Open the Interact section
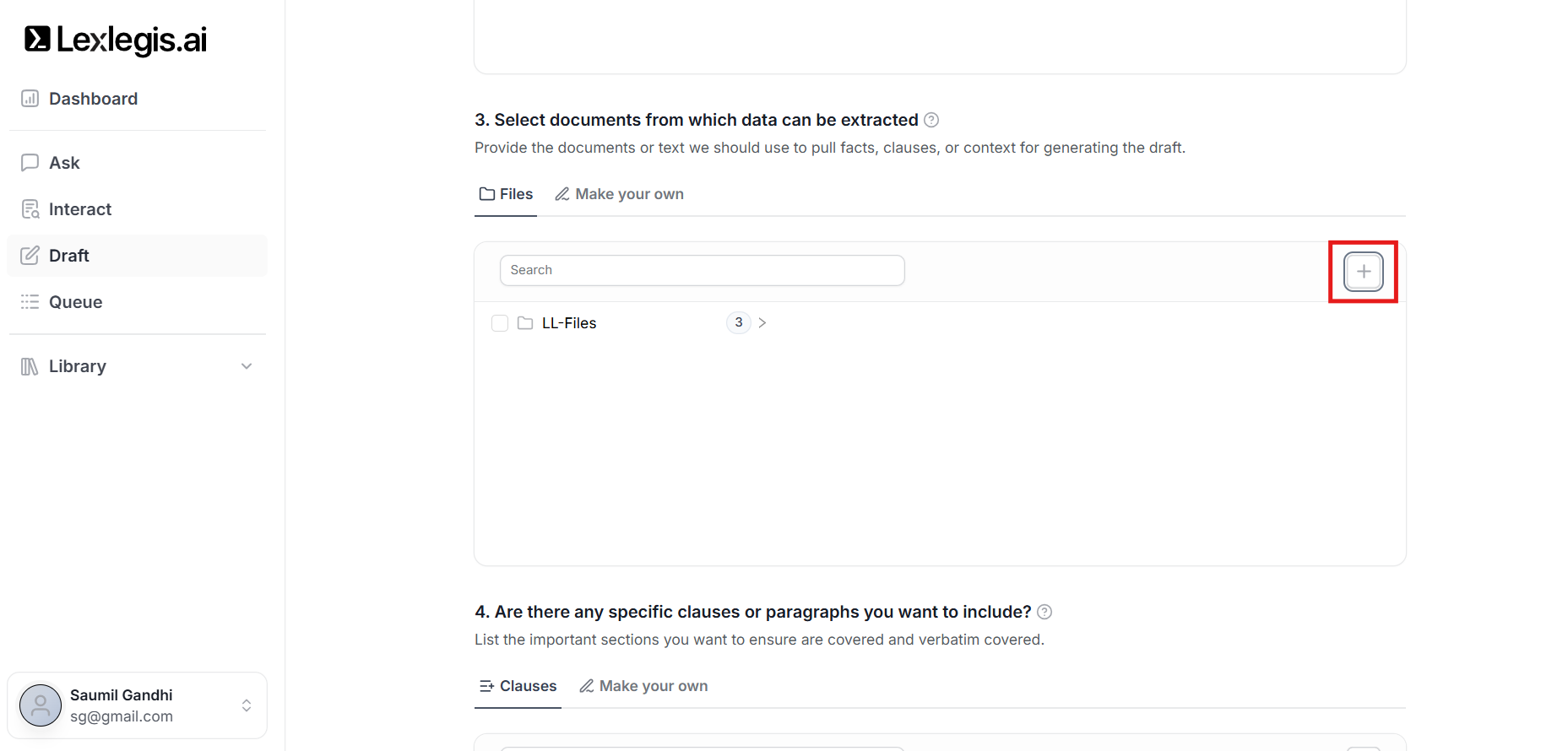This screenshot has height=751, width=1568. (79, 209)
